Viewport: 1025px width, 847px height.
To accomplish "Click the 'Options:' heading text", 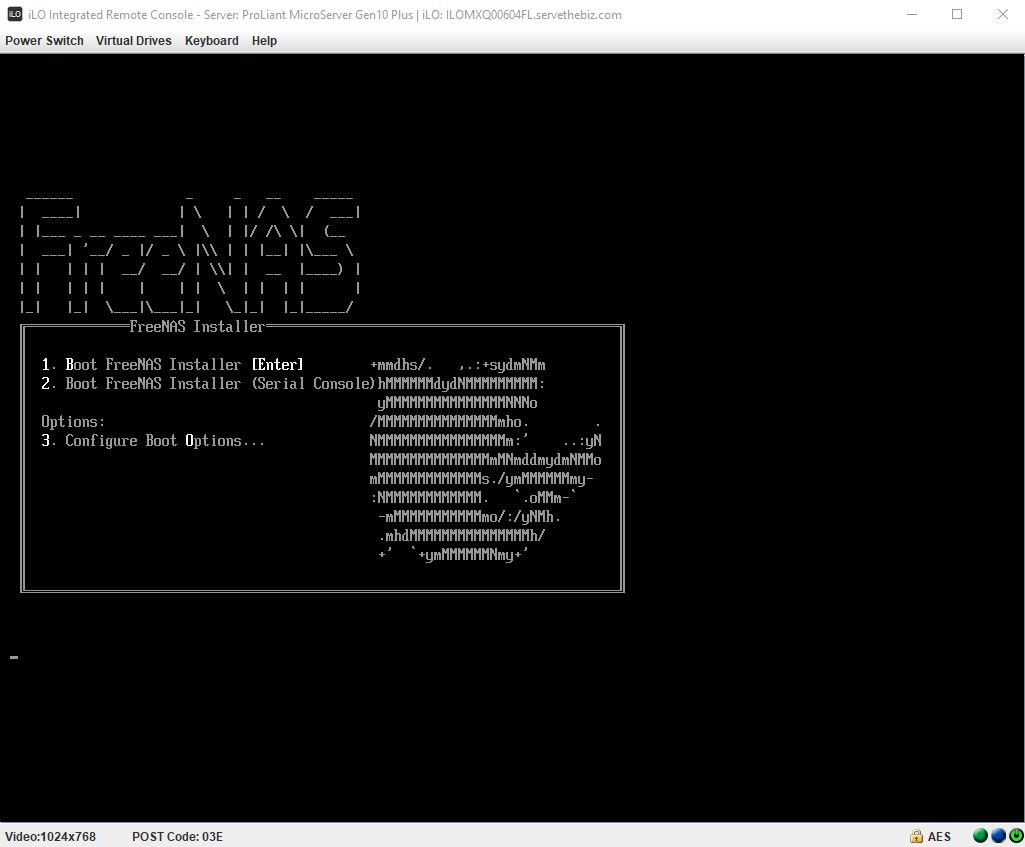I will pos(73,422).
